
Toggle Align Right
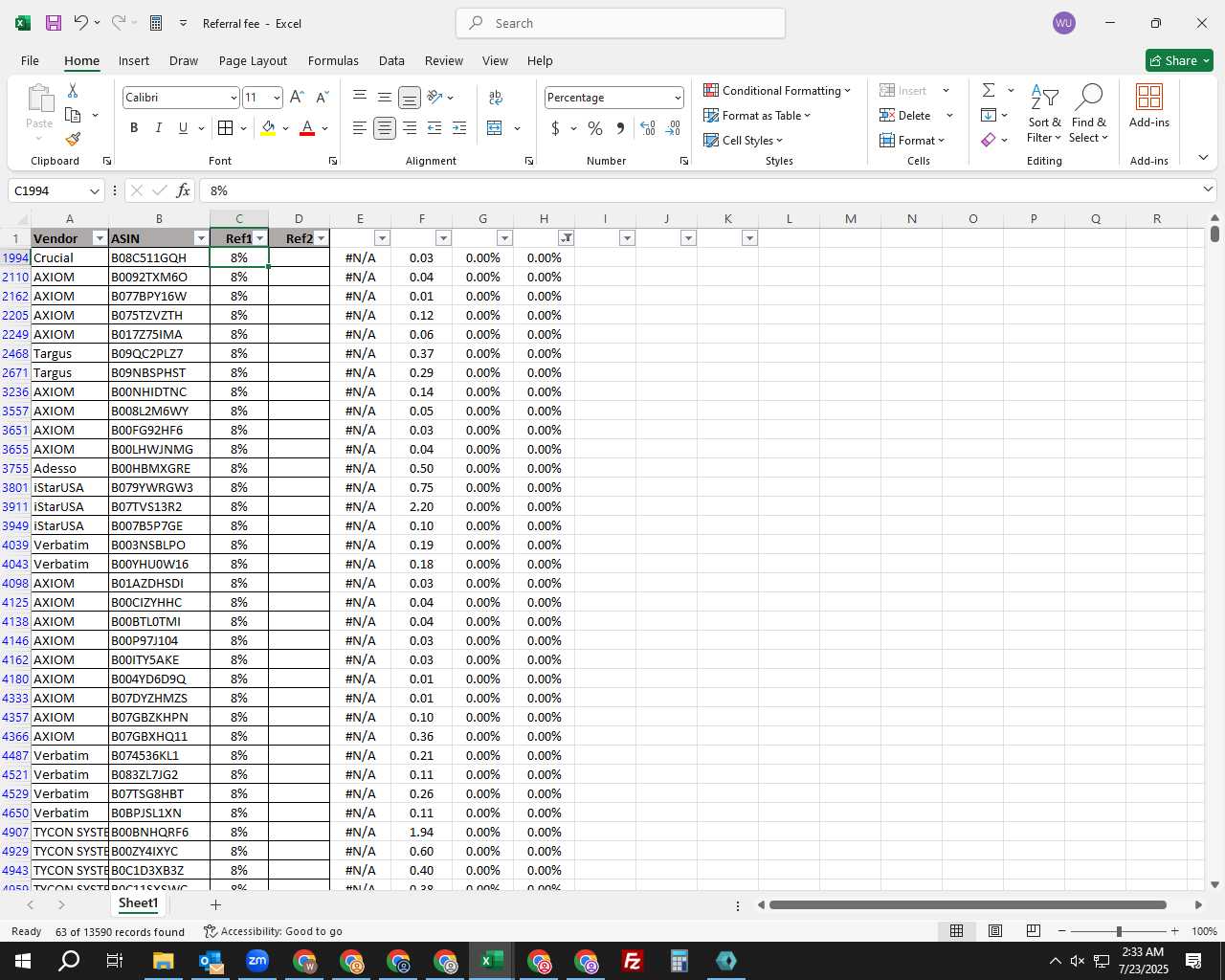pos(410,127)
